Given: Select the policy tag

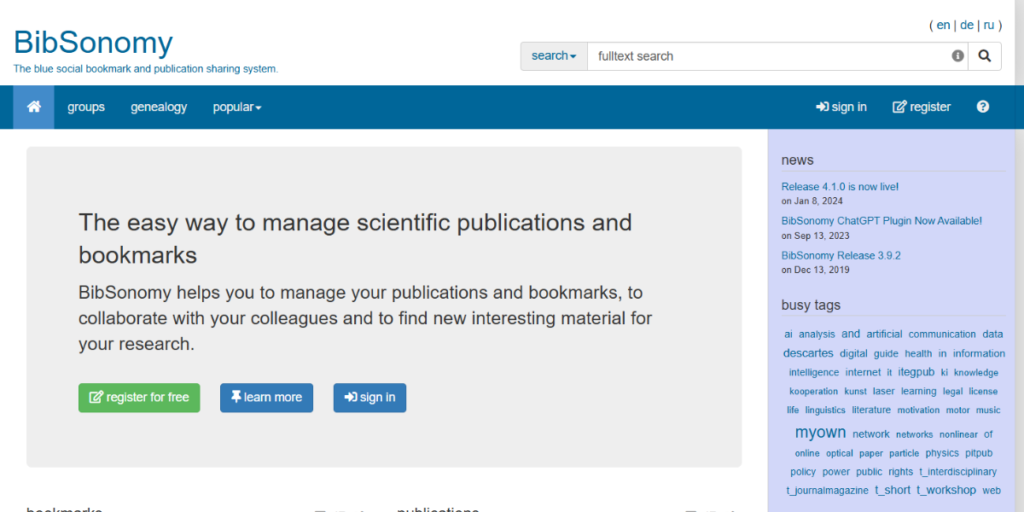Looking at the screenshot, I should 803,472.
